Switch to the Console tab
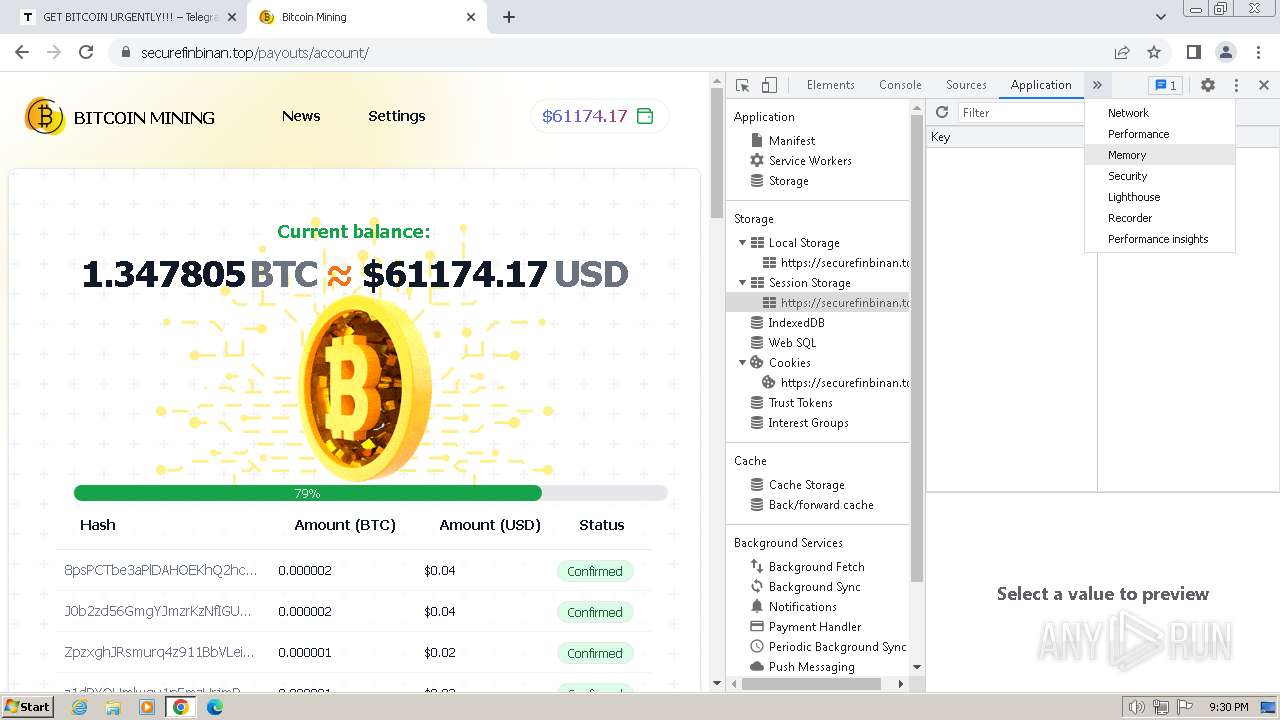Screen dimensions: 1280x720 [900, 85]
